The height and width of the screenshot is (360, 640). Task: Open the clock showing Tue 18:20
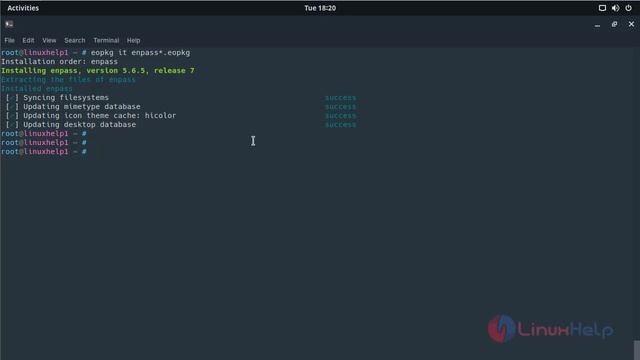320,8
